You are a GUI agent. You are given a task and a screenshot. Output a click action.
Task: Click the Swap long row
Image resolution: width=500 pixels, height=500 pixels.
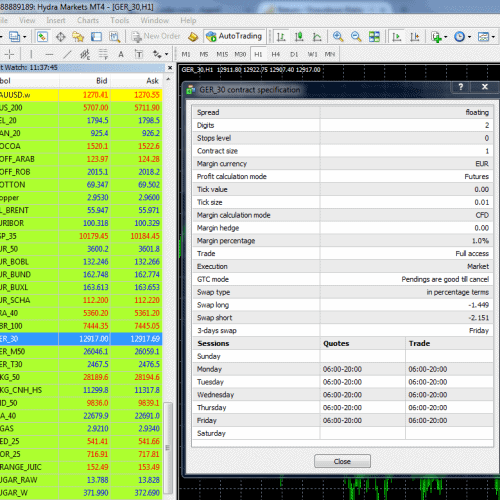343,305
